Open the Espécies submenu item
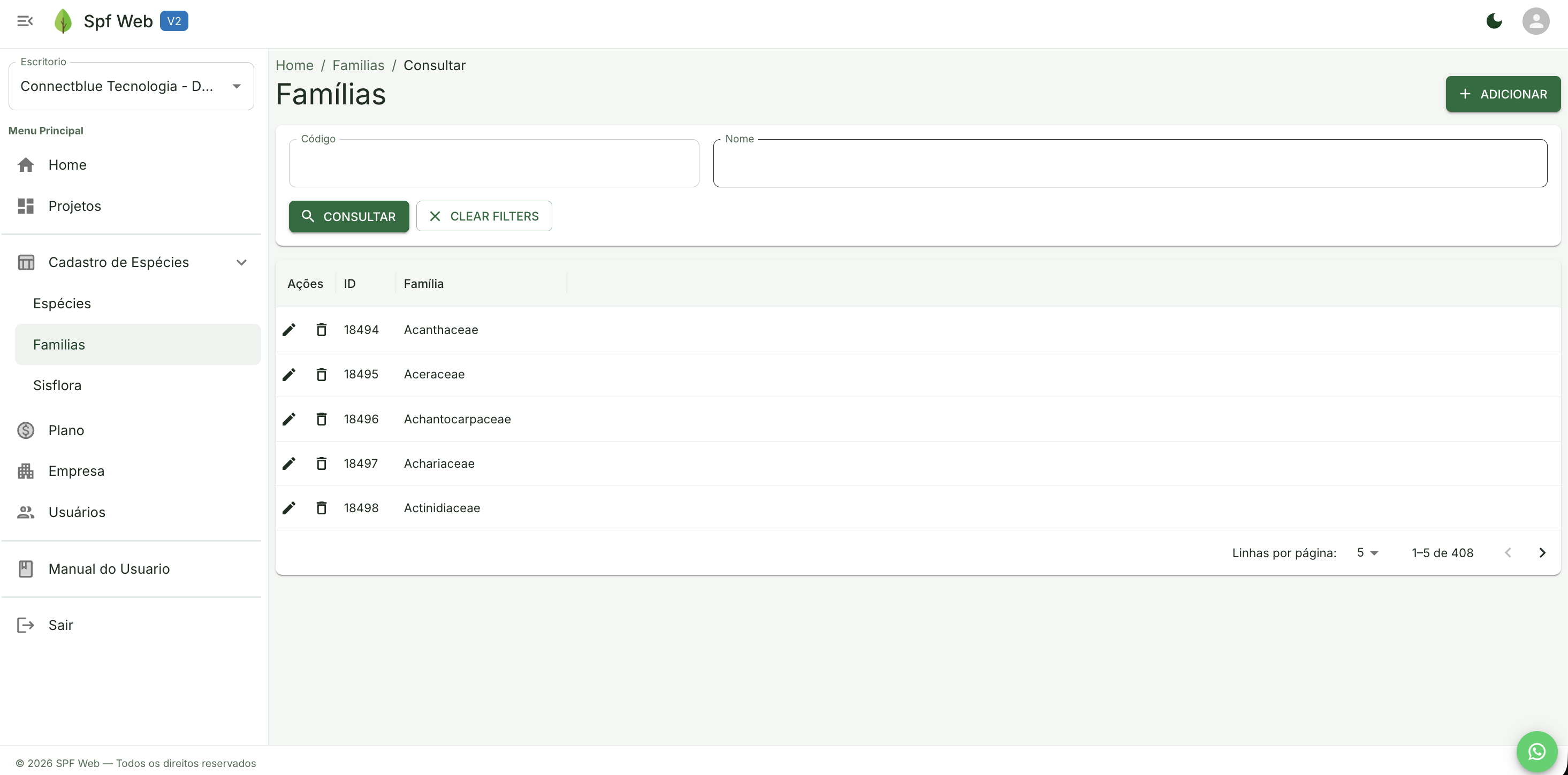Image resolution: width=1568 pixels, height=775 pixels. click(138, 304)
